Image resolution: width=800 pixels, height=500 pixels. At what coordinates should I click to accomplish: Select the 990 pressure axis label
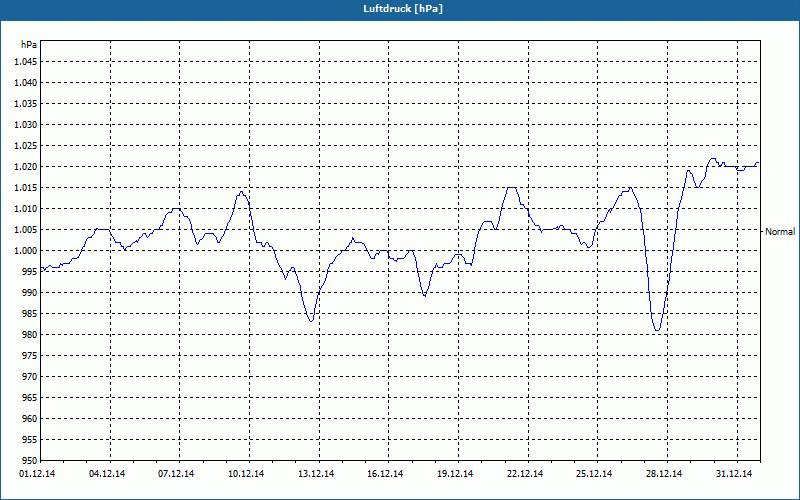(x=30, y=292)
